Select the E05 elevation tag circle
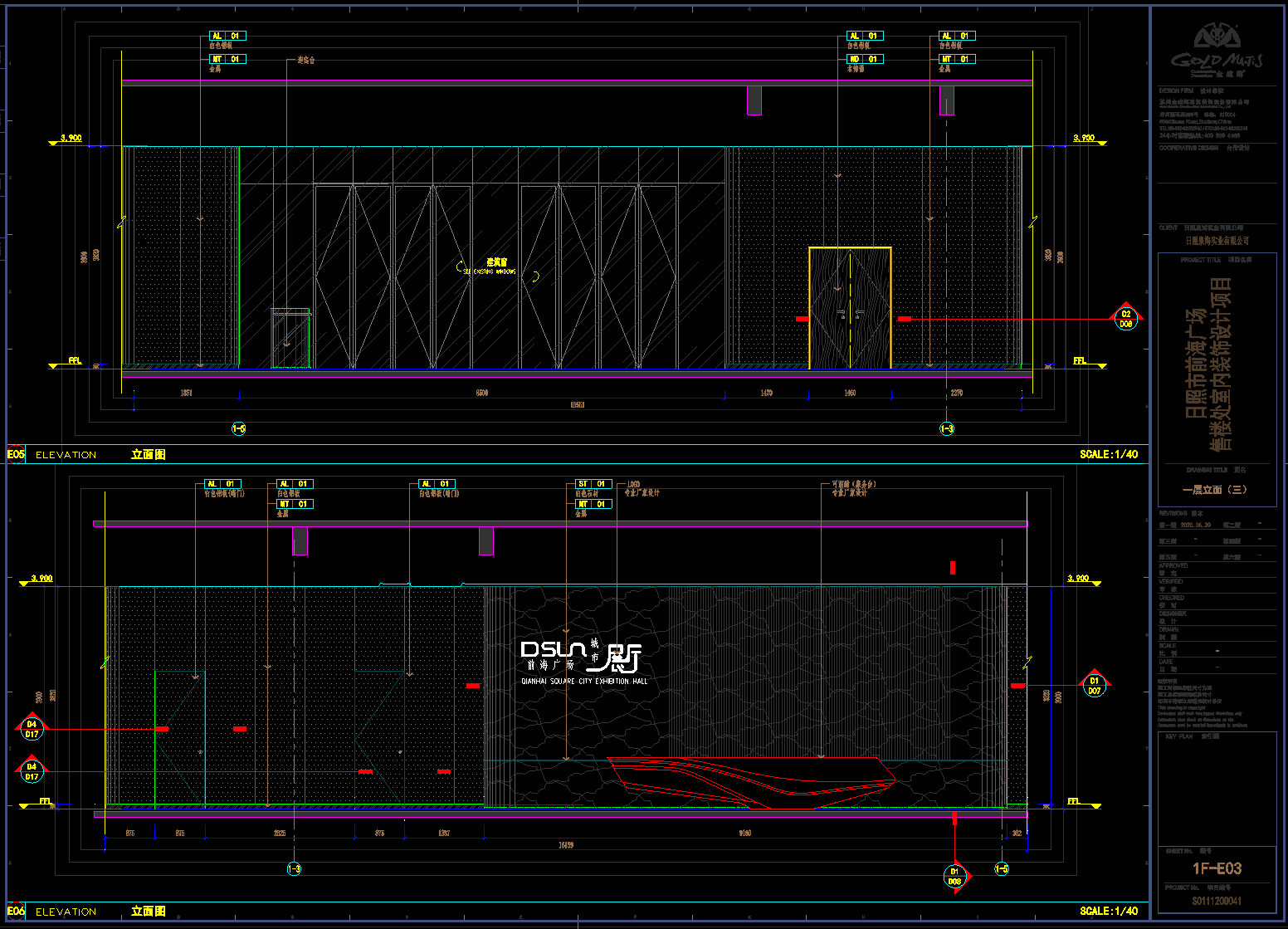Image resolution: width=1288 pixels, height=929 pixels. pyautogui.click(x=16, y=454)
